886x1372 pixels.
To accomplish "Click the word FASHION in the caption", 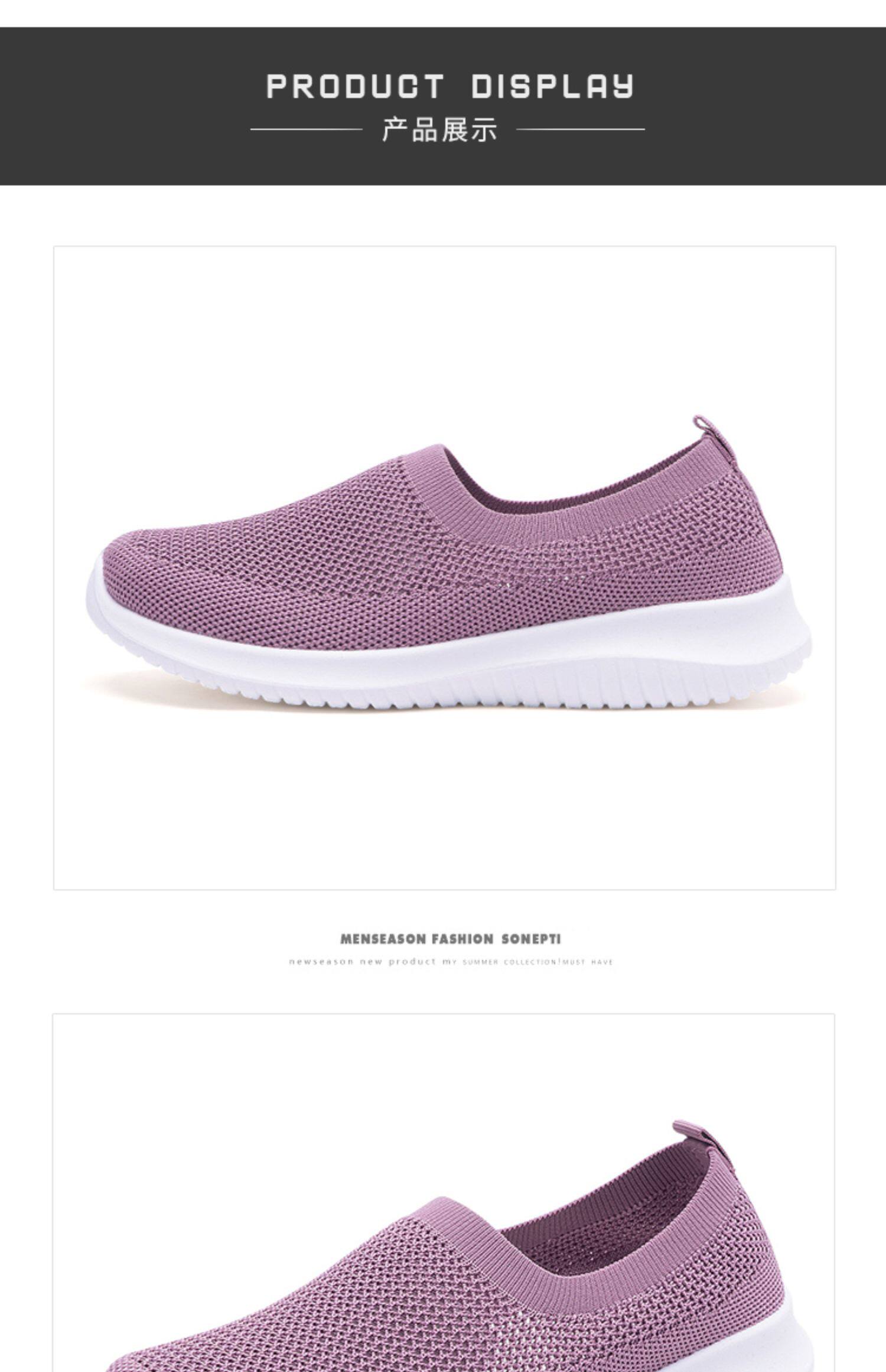I will pyautogui.click(x=462, y=939).
